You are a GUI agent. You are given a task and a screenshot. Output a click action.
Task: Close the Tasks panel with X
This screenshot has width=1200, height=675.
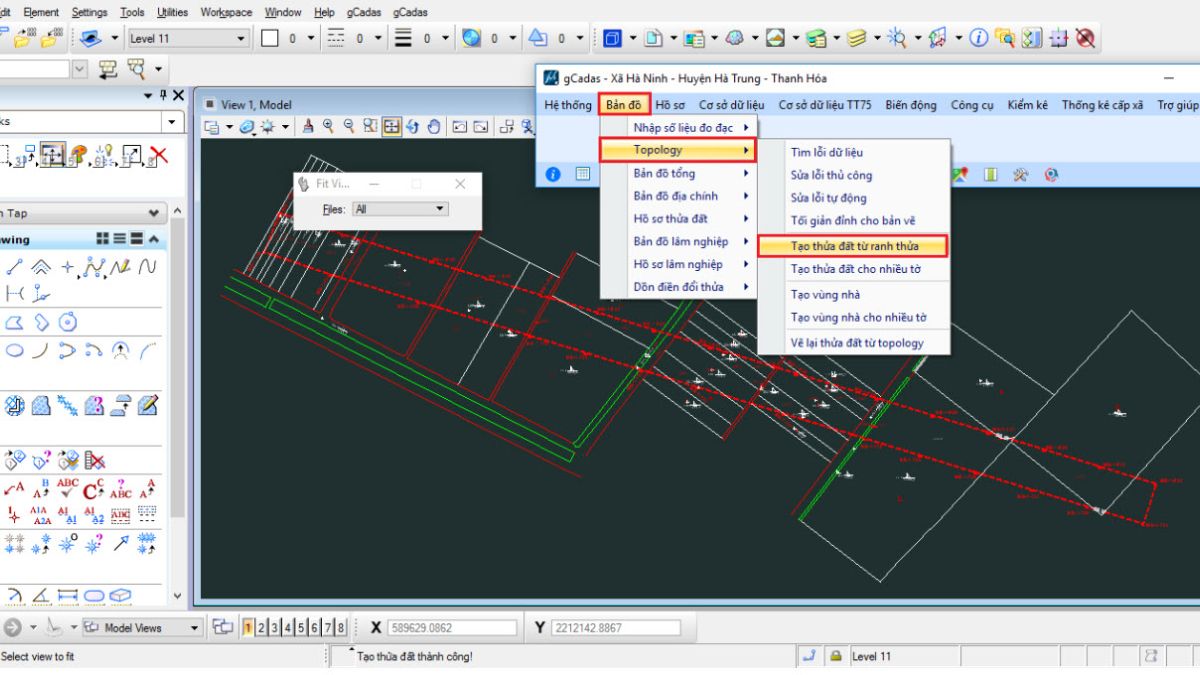pyautogui.click(x=178, y=95)
